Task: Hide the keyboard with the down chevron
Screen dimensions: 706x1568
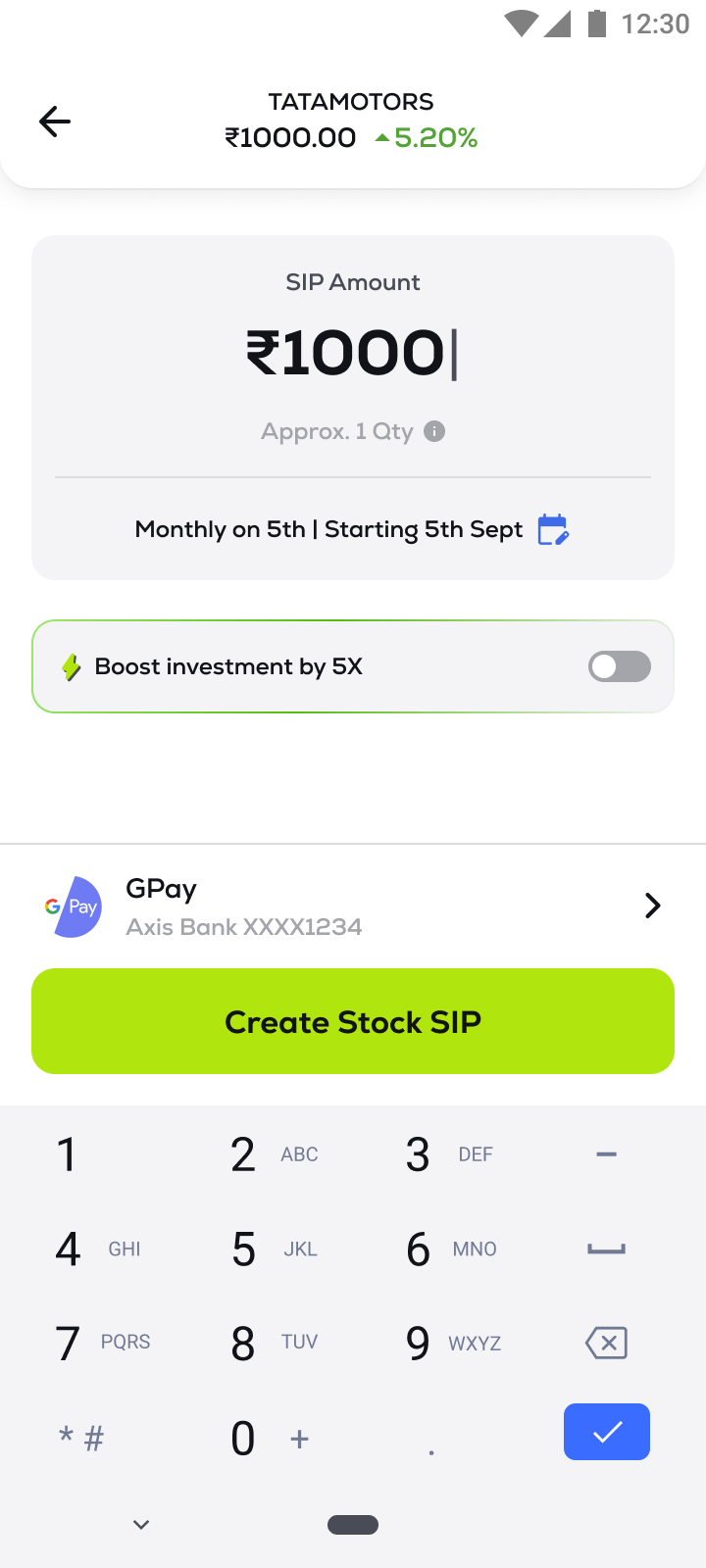Action: [x=141, y=1524]
